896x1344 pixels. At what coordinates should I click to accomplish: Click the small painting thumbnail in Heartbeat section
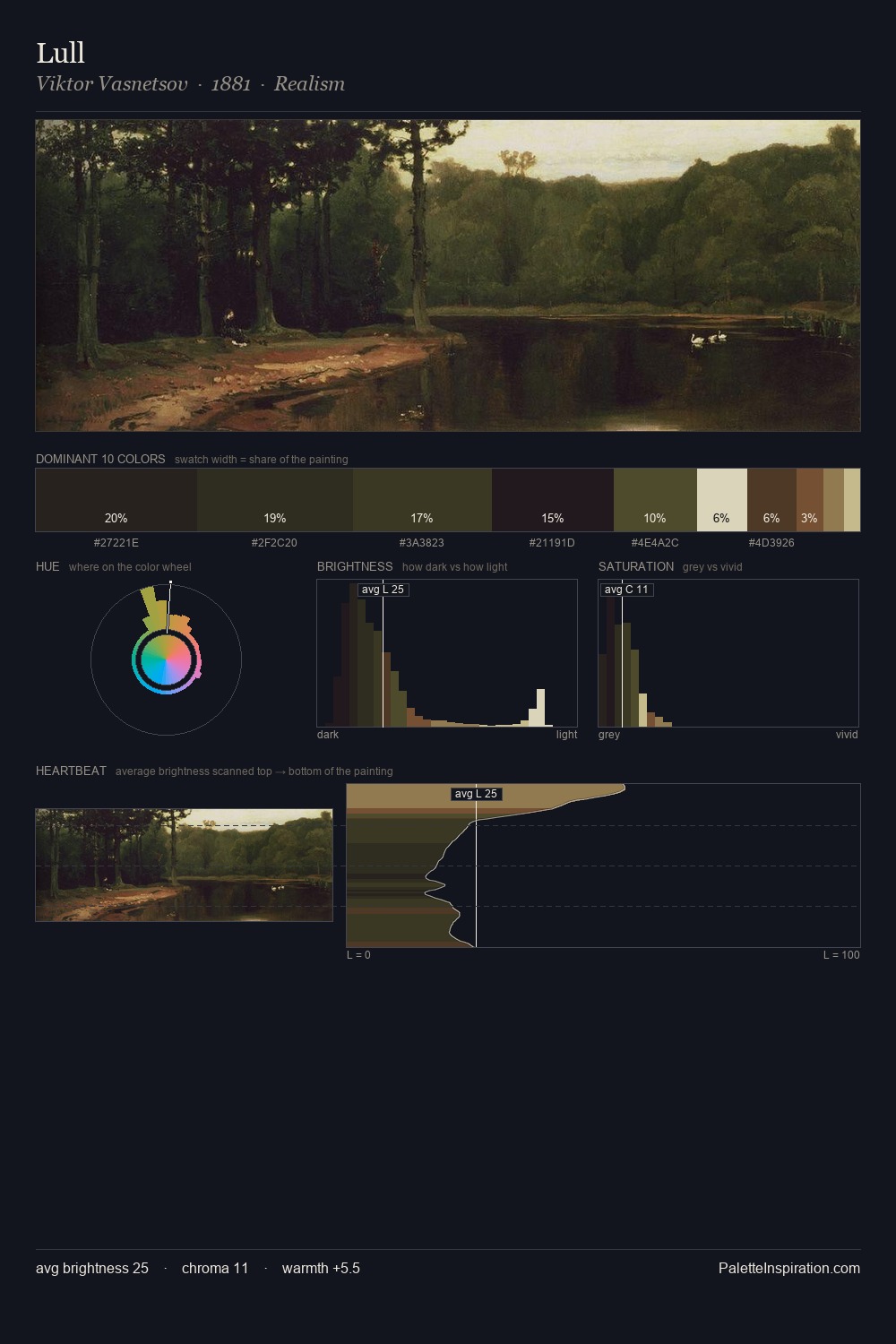(184, 865)
